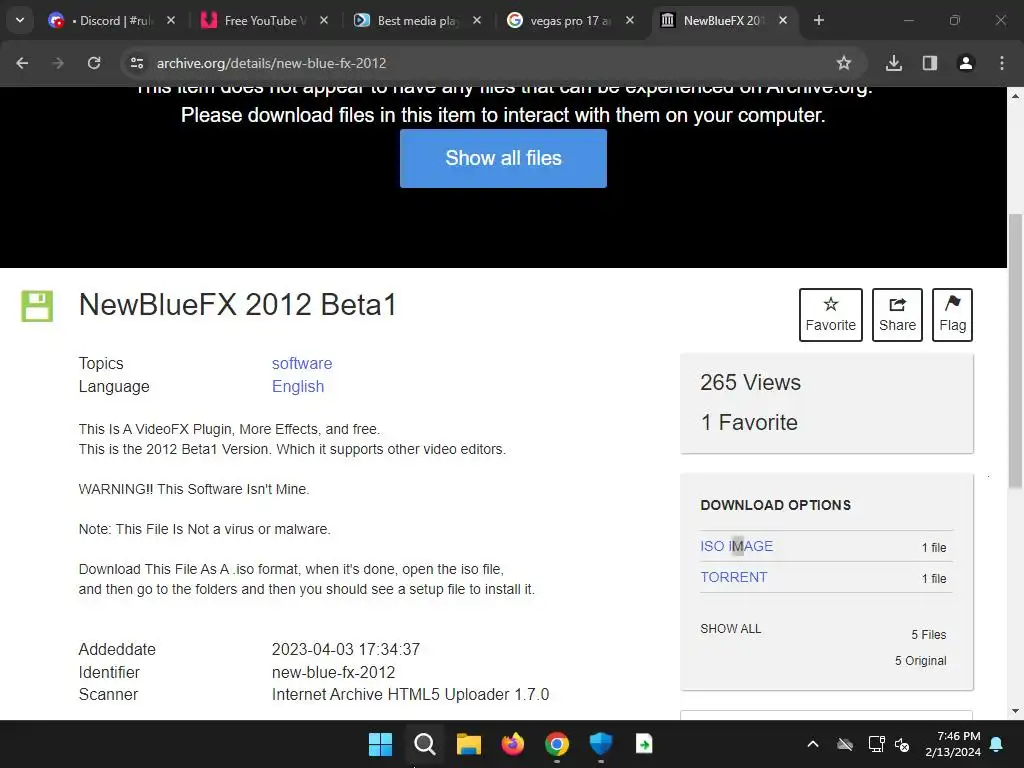Launch Firefox from the taskbar
The image size is (1024, 768).
coord(513,744)
